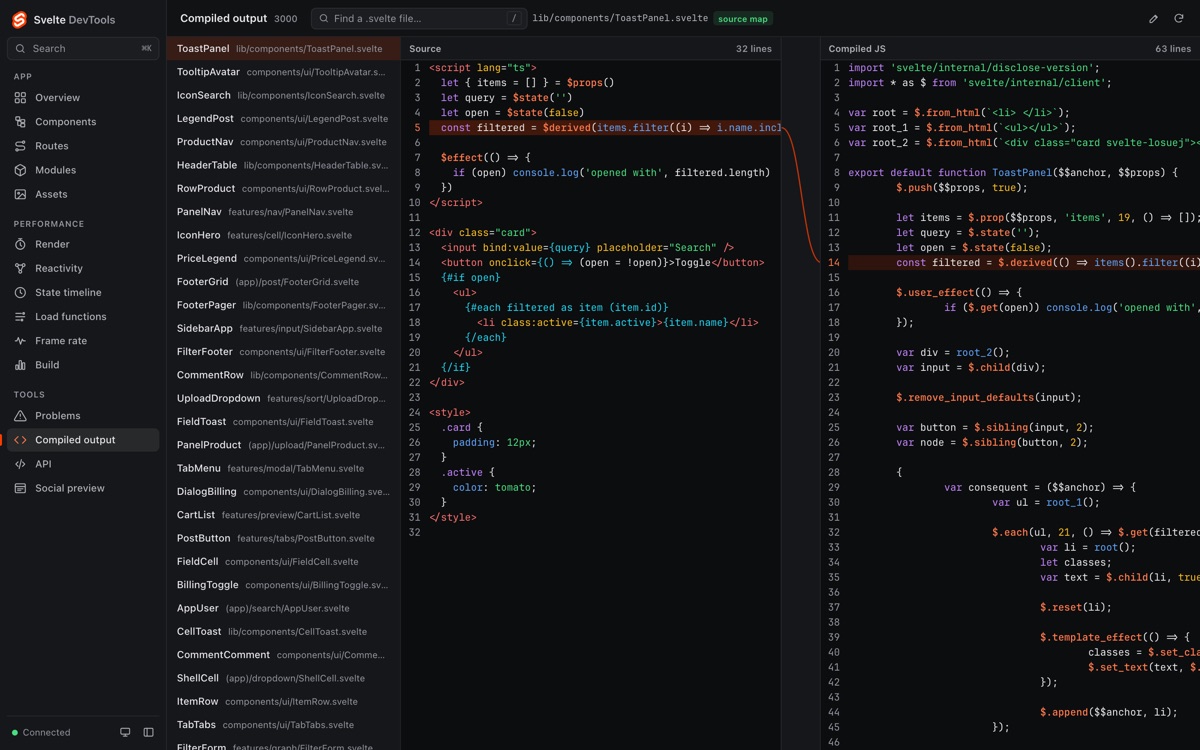Select PanelNav component file
Image resolution: width=1200 pixels, height=750 pixels.
pos(283,212)
